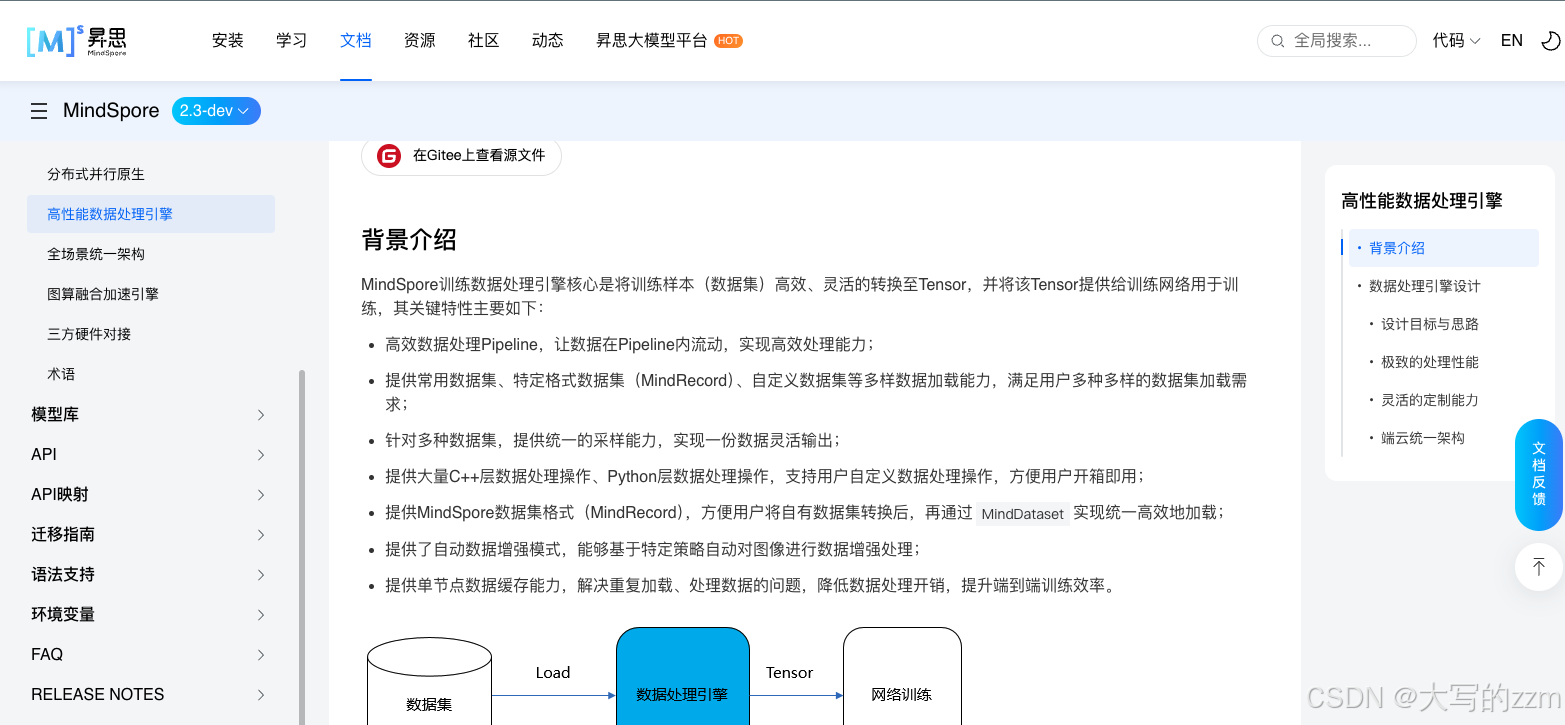Image resolution: width=1565 pixels, height=725 pixels.
Task: Click the 背景介绍 heading
Action: pos(409,240)
